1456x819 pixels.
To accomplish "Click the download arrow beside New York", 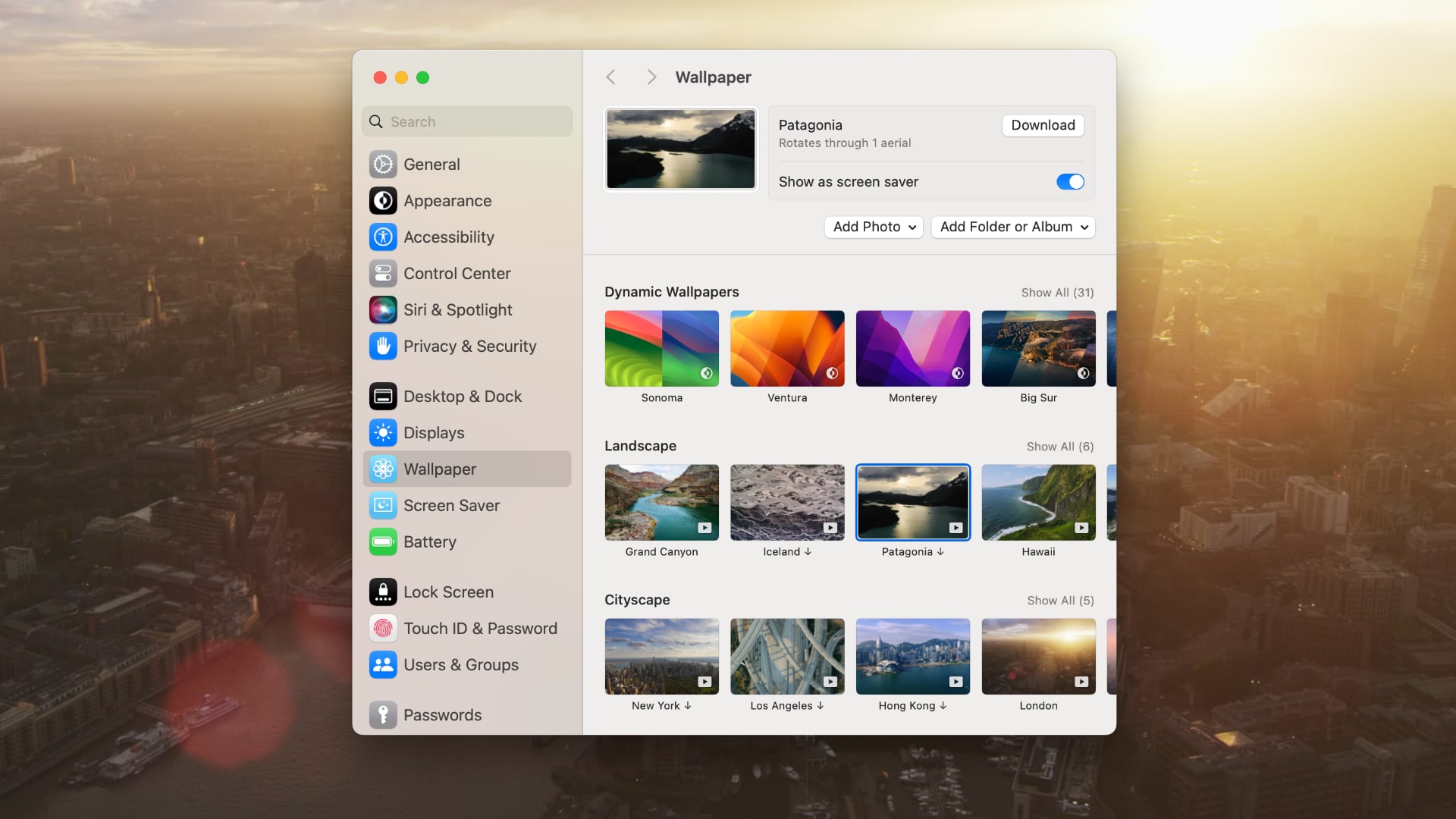I will (x=688, y=706).
